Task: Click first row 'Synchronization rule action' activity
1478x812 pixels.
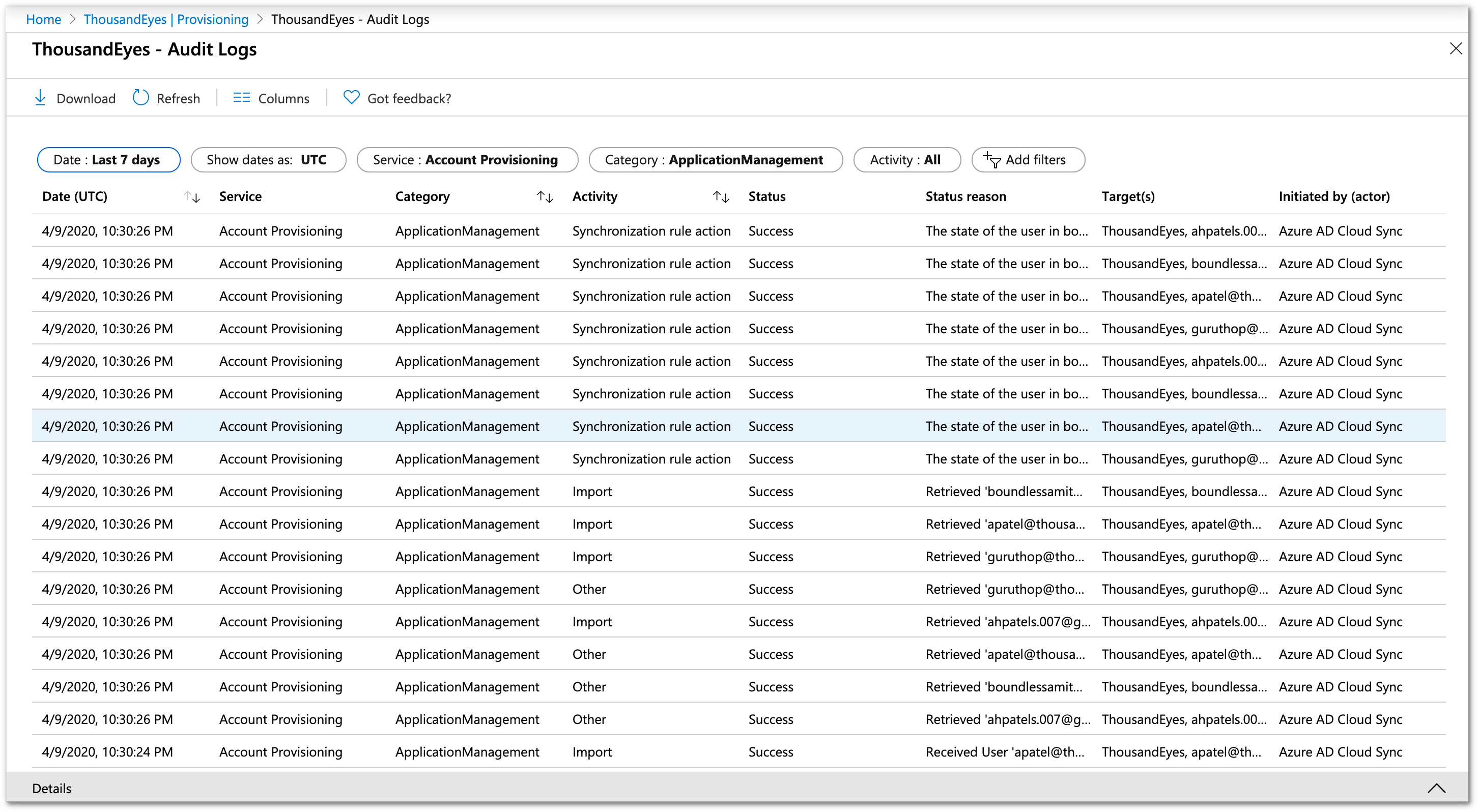Action: click(651, 231)
